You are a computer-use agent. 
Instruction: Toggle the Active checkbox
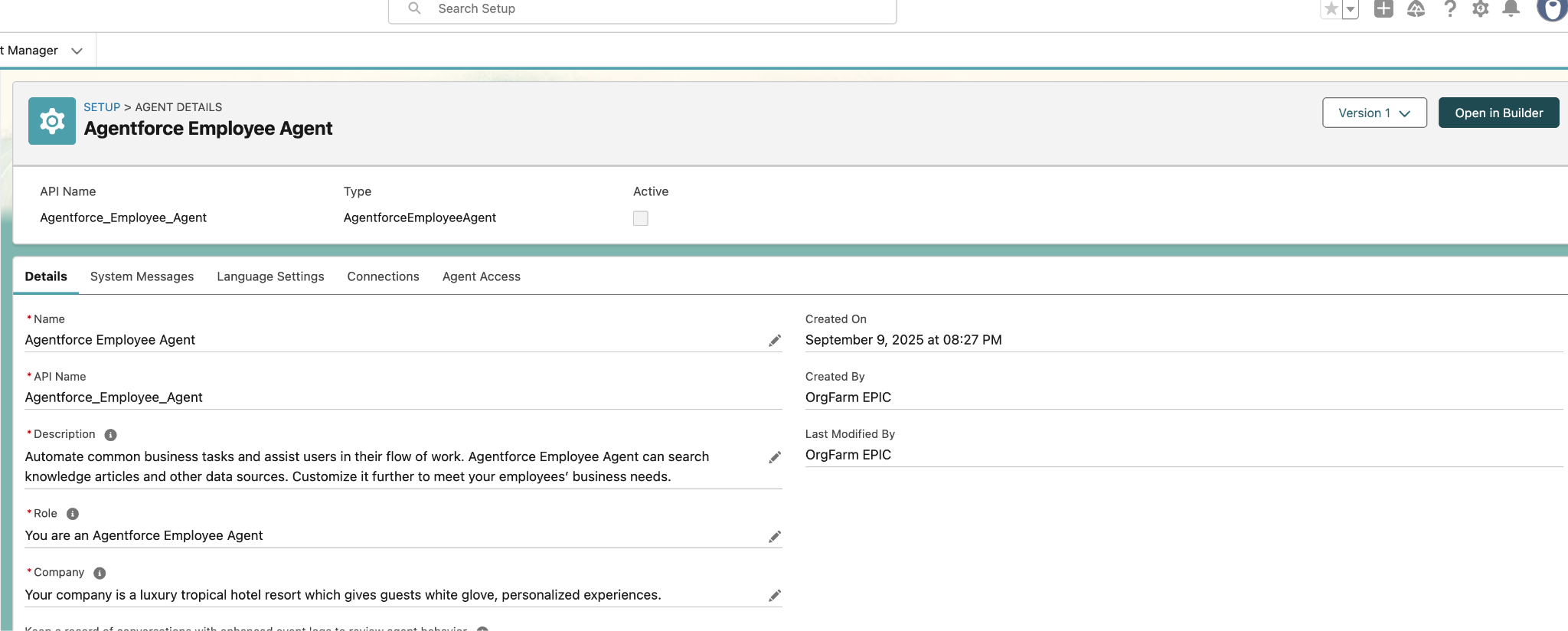point(641,218)
